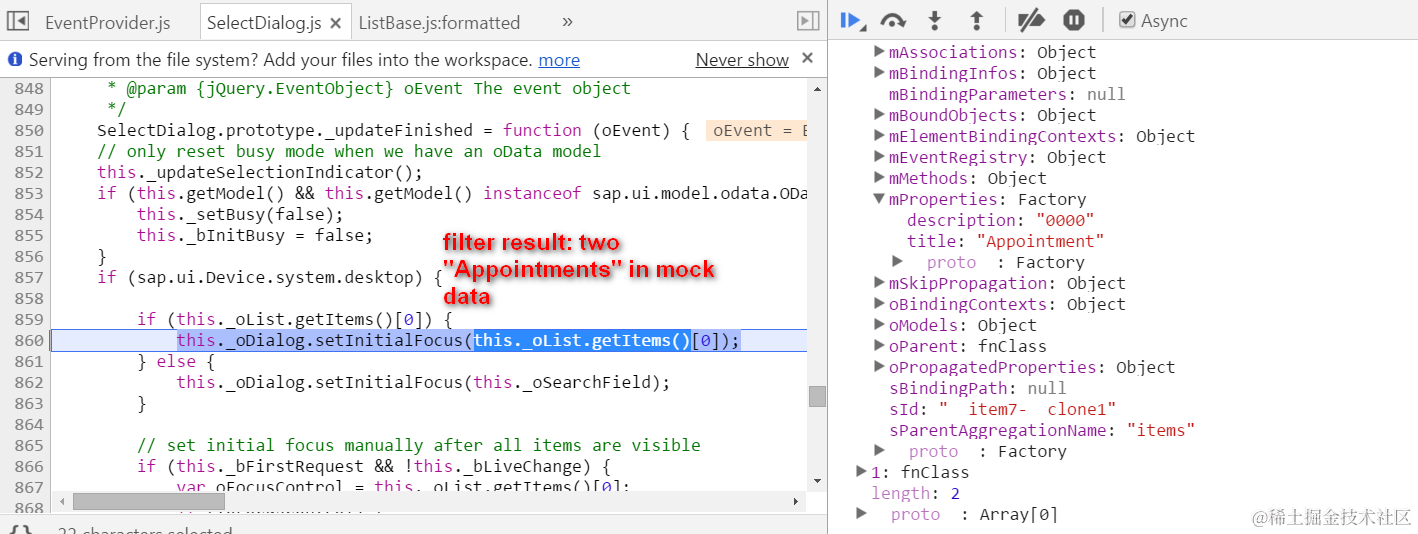Show more open file tabs
This screenshot has height=534, width=1418.
[567, 21]
